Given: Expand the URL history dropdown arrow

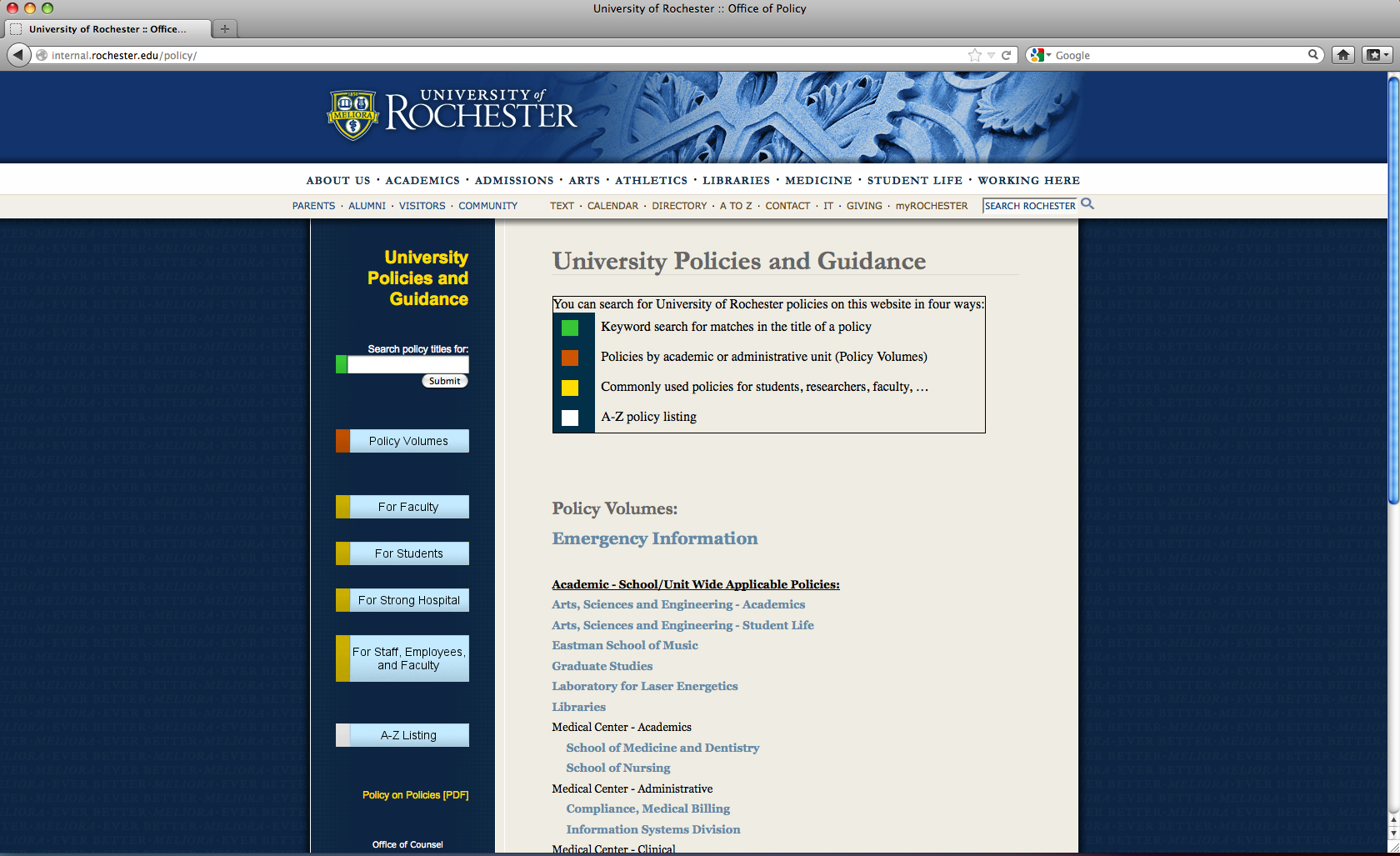Looking at the screenshot, I should coord(991,55).
